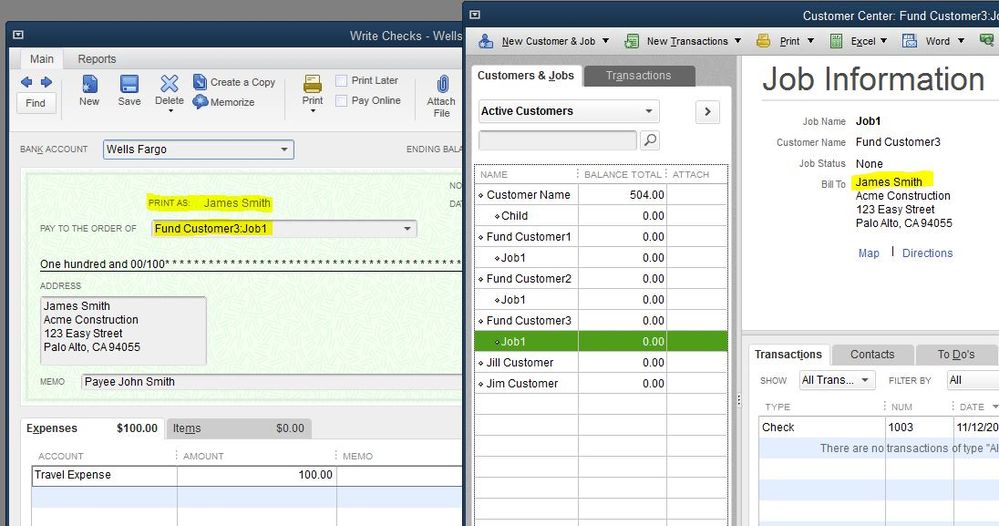Open the Filter By All dropdown
Image resolution: width=999 pixels, height=526 pixels.
coord(972,380)
